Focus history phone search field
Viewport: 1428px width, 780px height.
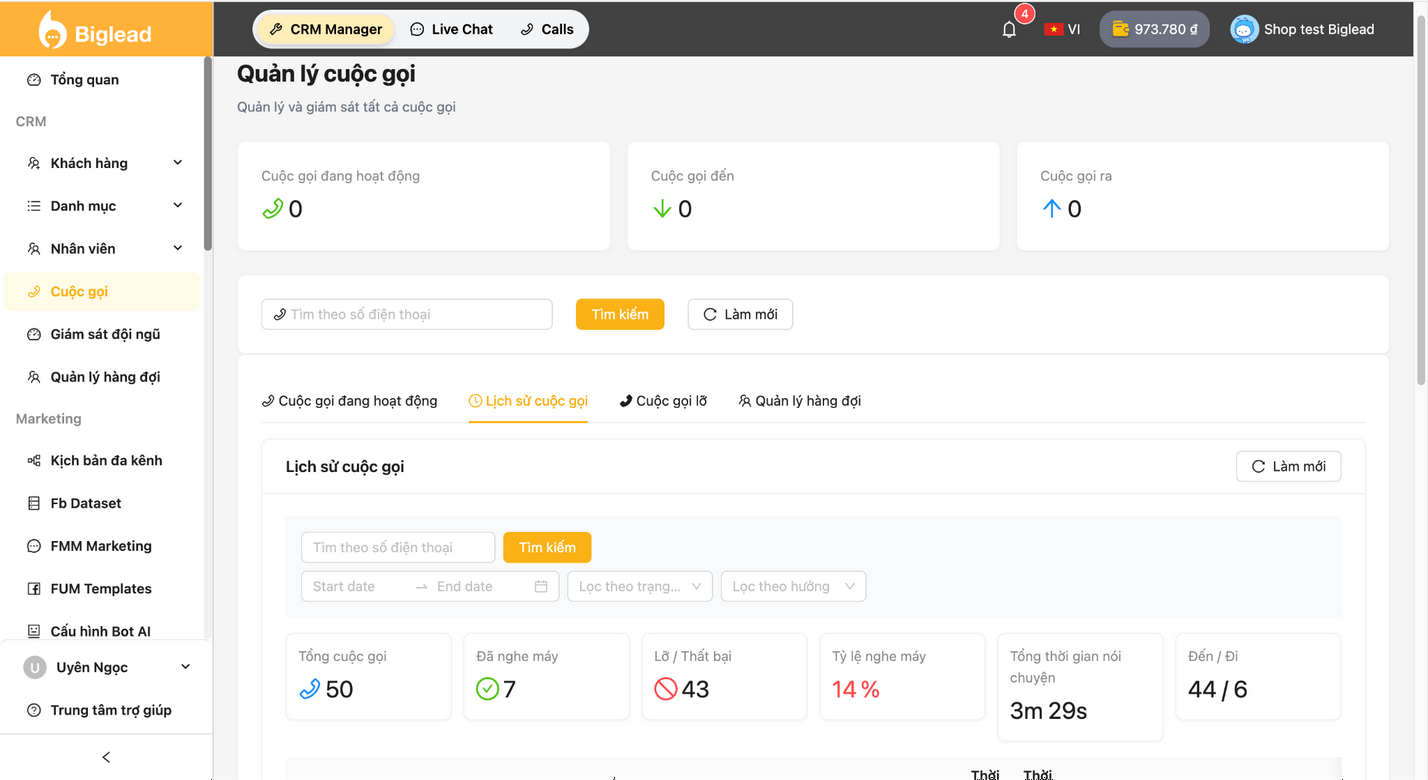(398, 547)
